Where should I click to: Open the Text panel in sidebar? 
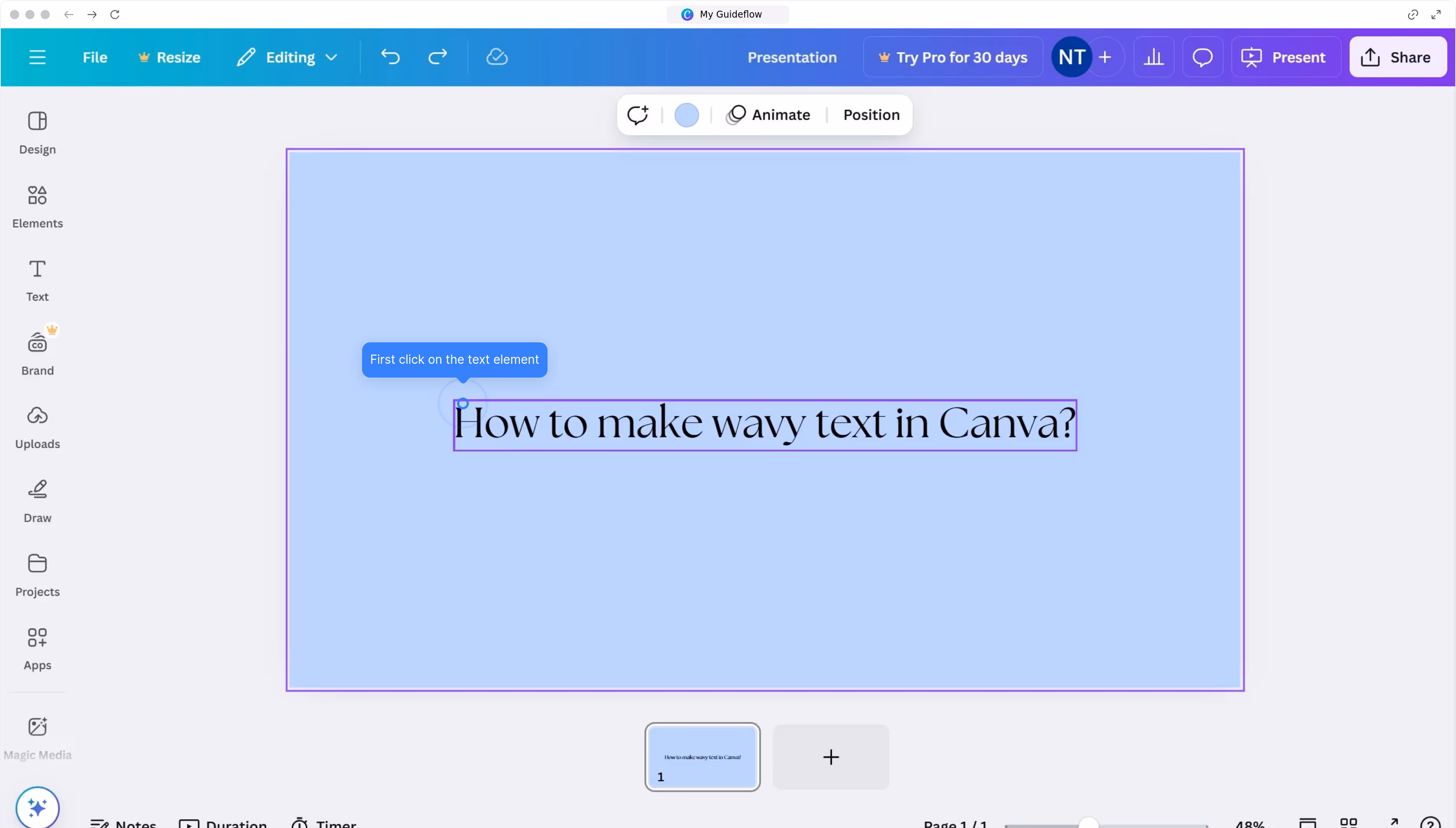(x=38, y=280)
